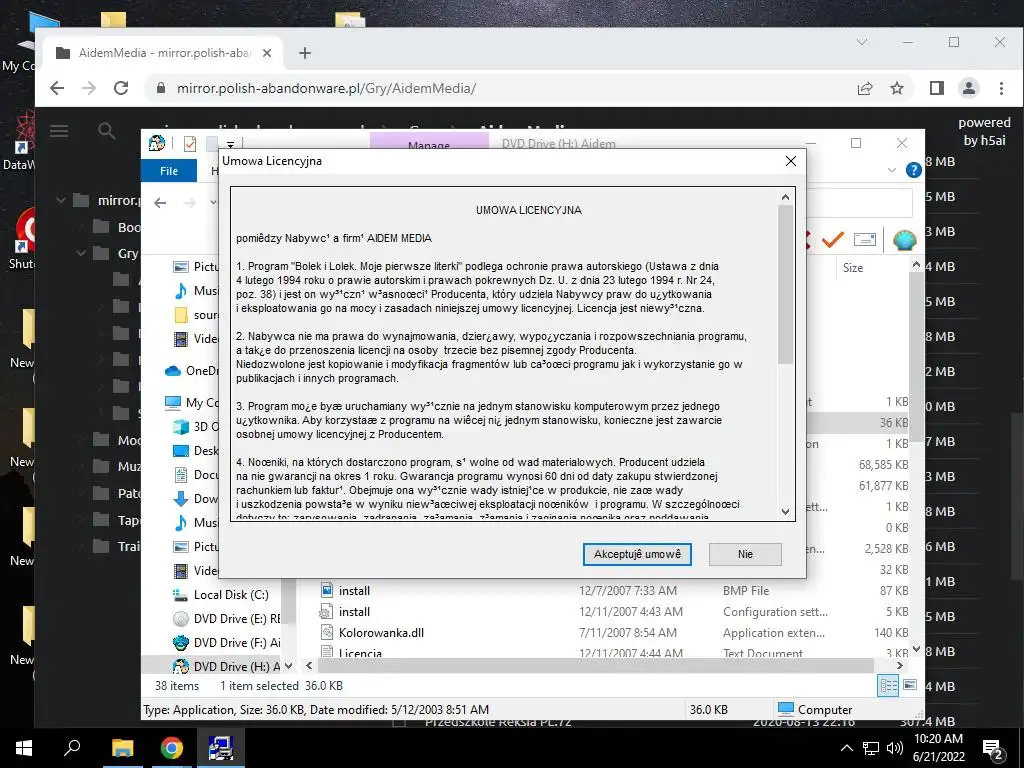Select DVD Drive (F:) in navigation pane
1024x768 pixels.
click(226, 643)
